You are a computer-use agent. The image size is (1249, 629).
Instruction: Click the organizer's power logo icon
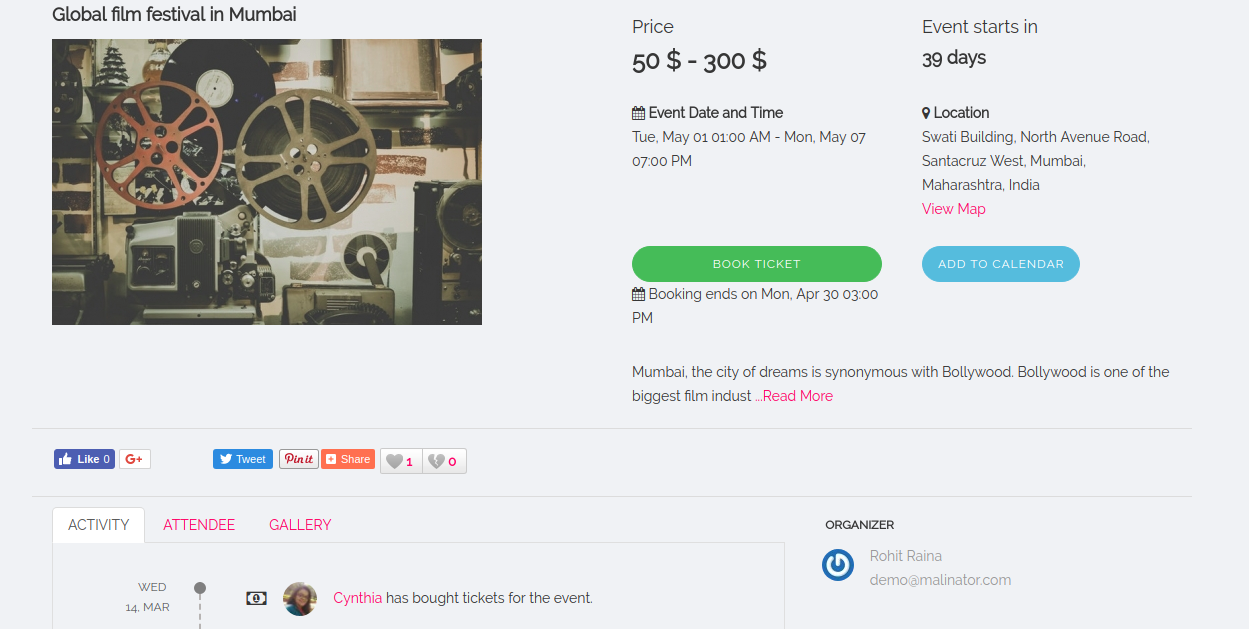[x=838, y=565]
